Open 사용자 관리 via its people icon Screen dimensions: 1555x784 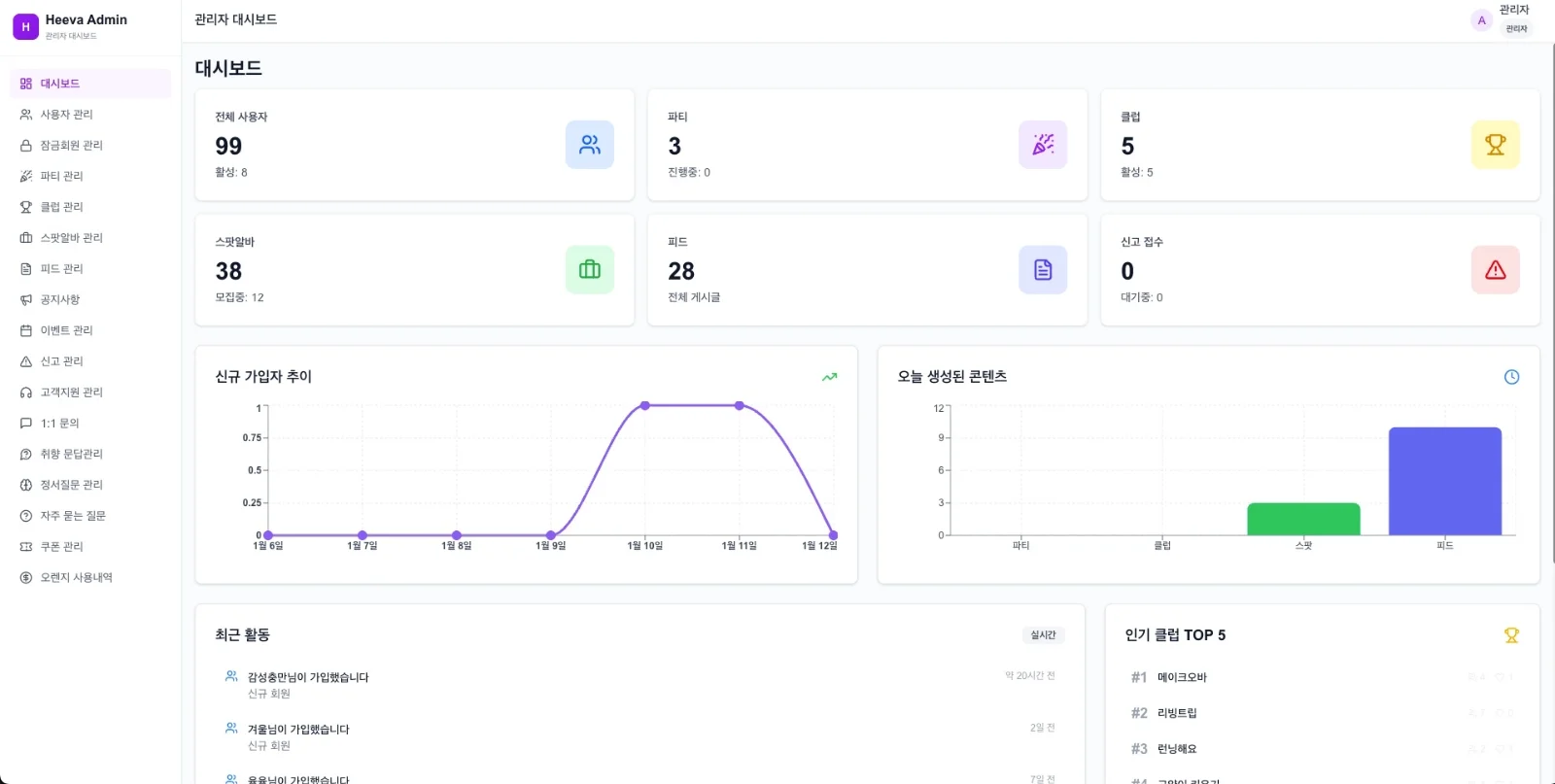click(x=26, y=115)
